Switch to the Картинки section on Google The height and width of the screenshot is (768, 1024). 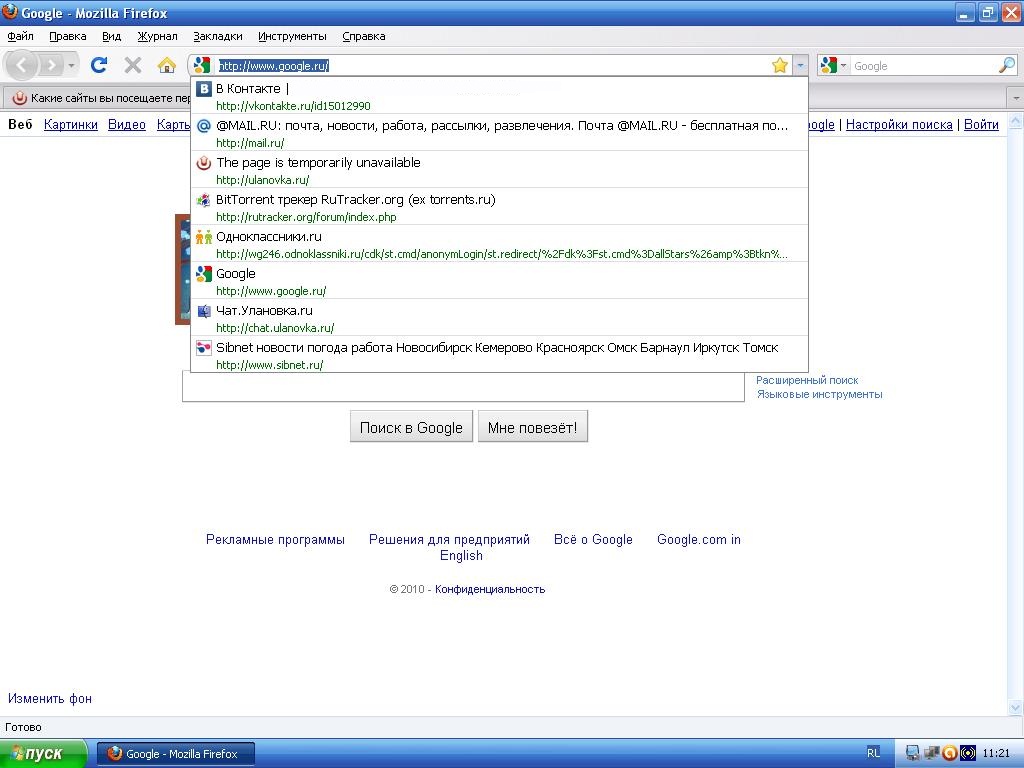coord(70,124)
